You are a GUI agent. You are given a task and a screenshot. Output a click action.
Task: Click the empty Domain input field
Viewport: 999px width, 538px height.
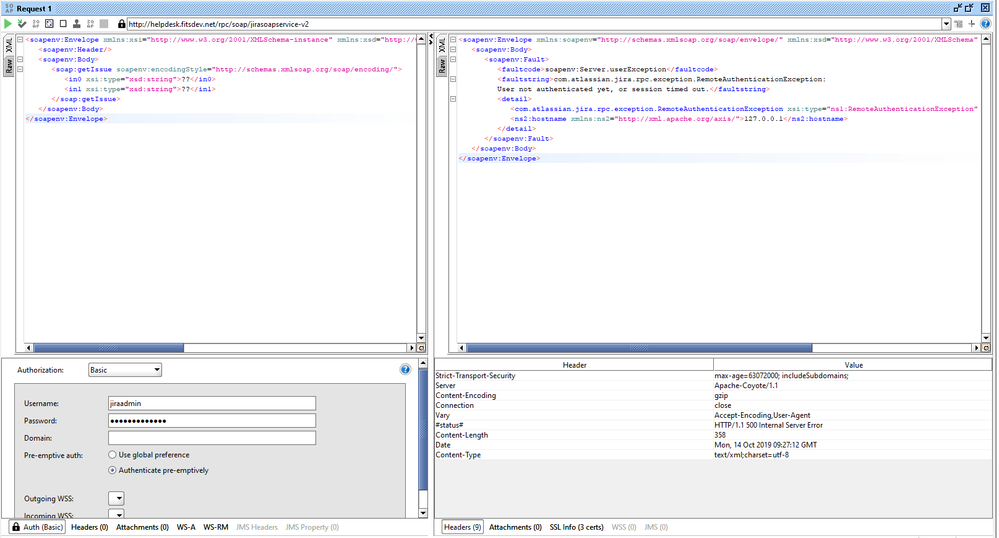pyautogui.click(x=212, y=438)
